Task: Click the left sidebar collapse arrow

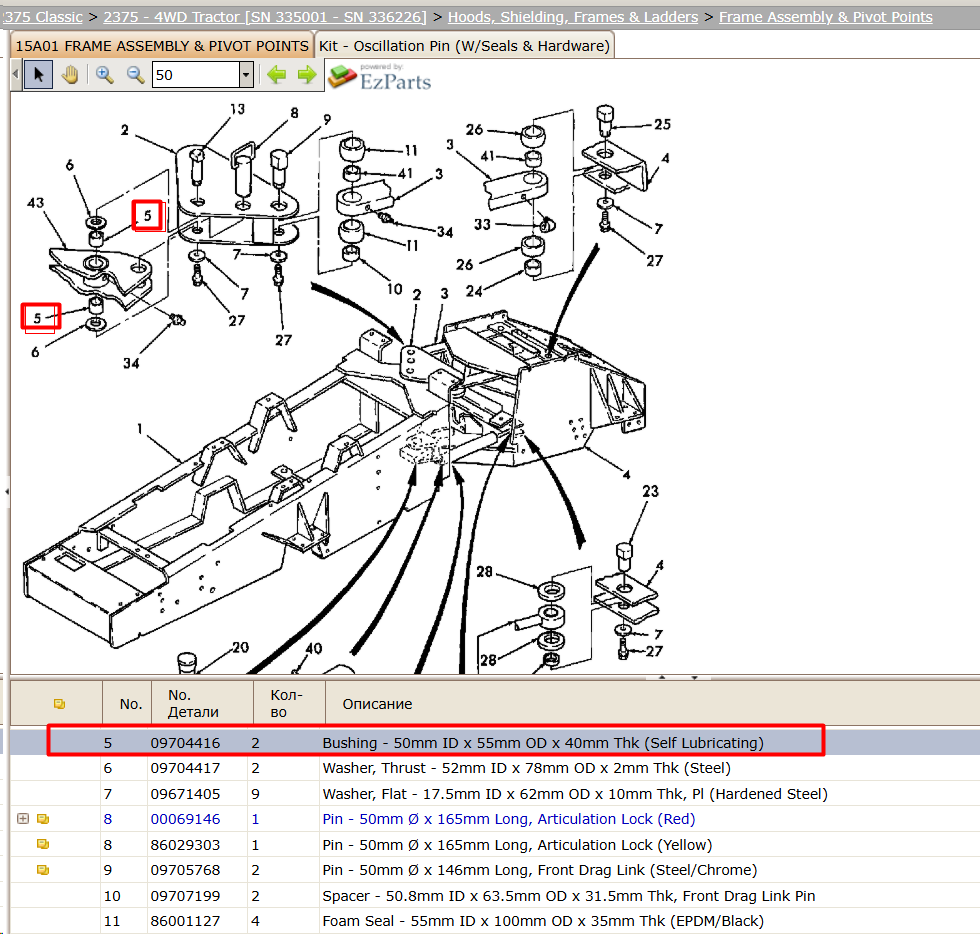Action: pyautogui.click(x=6, y=492)
